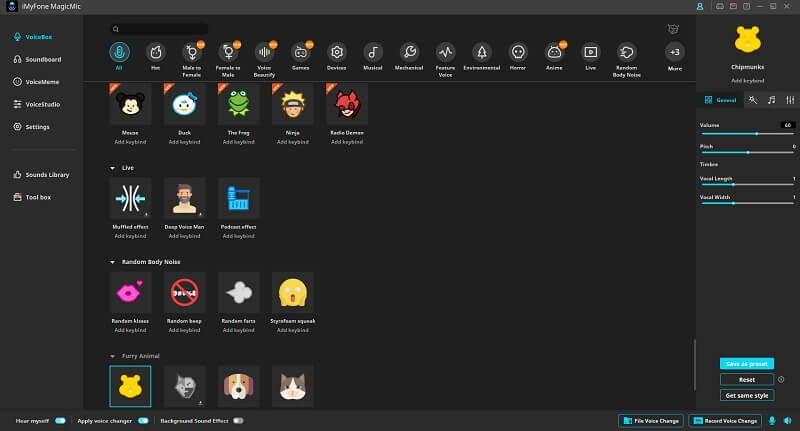Open VoiceStudio in the sidebar
Viewport: 800px width, 431px height.
[36, 104]
